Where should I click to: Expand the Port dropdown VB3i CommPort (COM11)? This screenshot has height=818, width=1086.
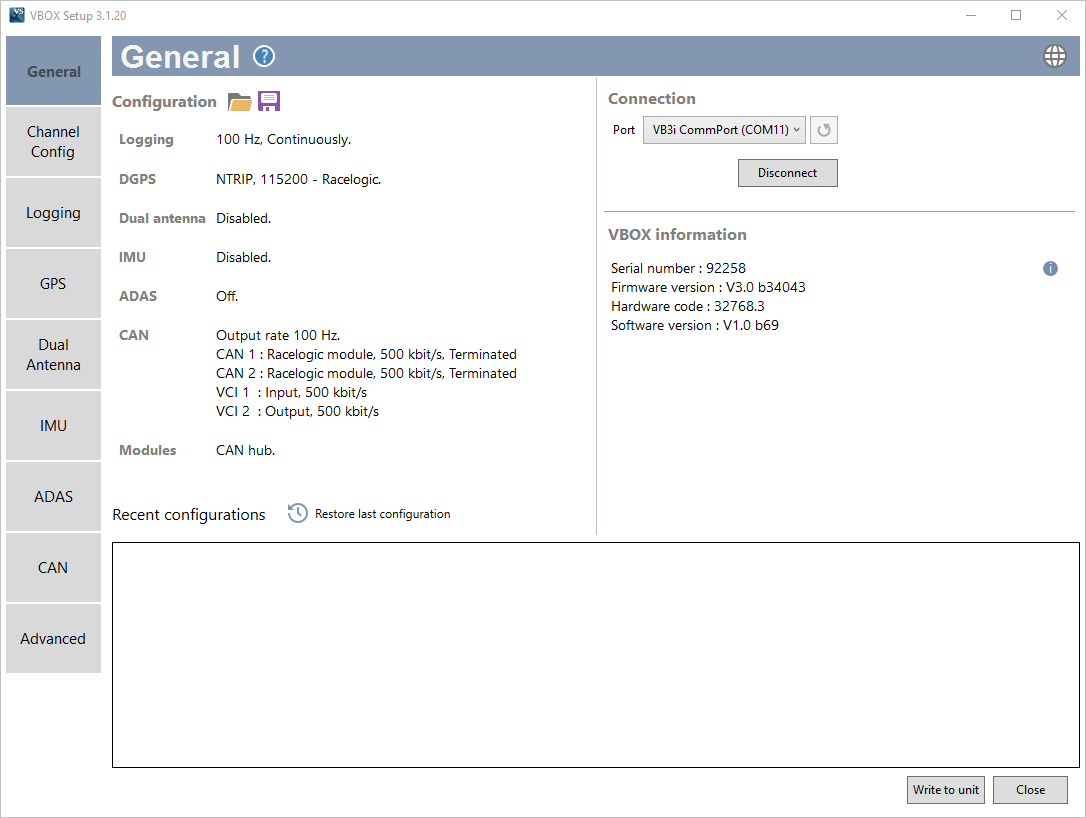[724, 130]
